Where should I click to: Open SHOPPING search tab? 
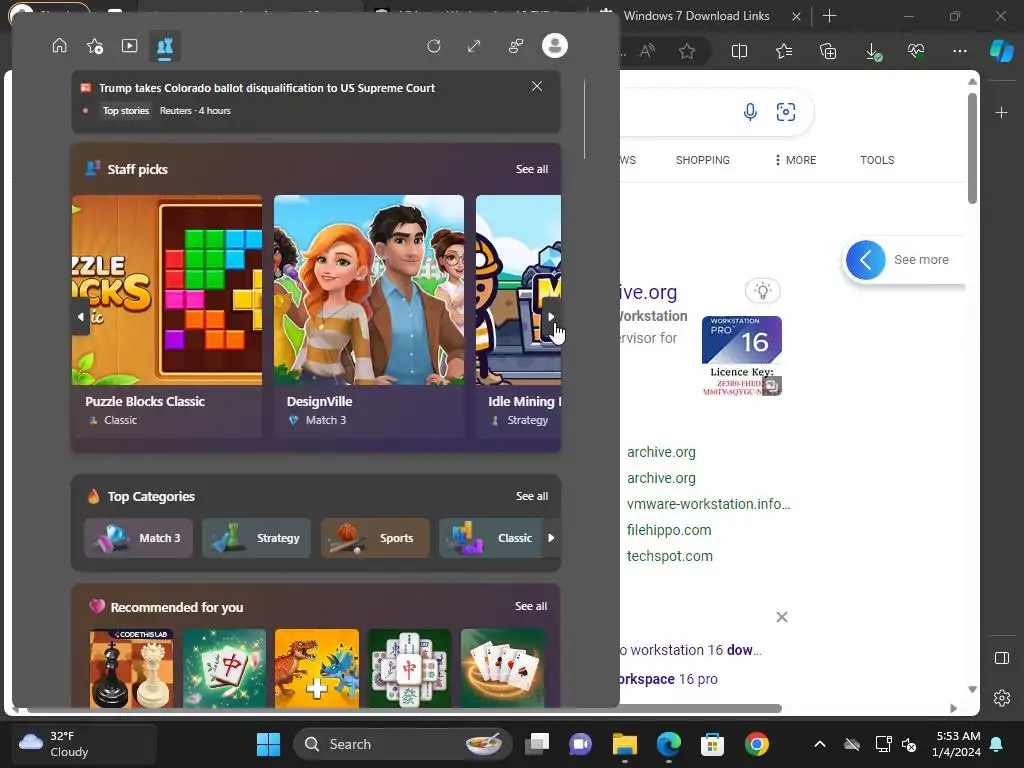click(x=703, y=160)
